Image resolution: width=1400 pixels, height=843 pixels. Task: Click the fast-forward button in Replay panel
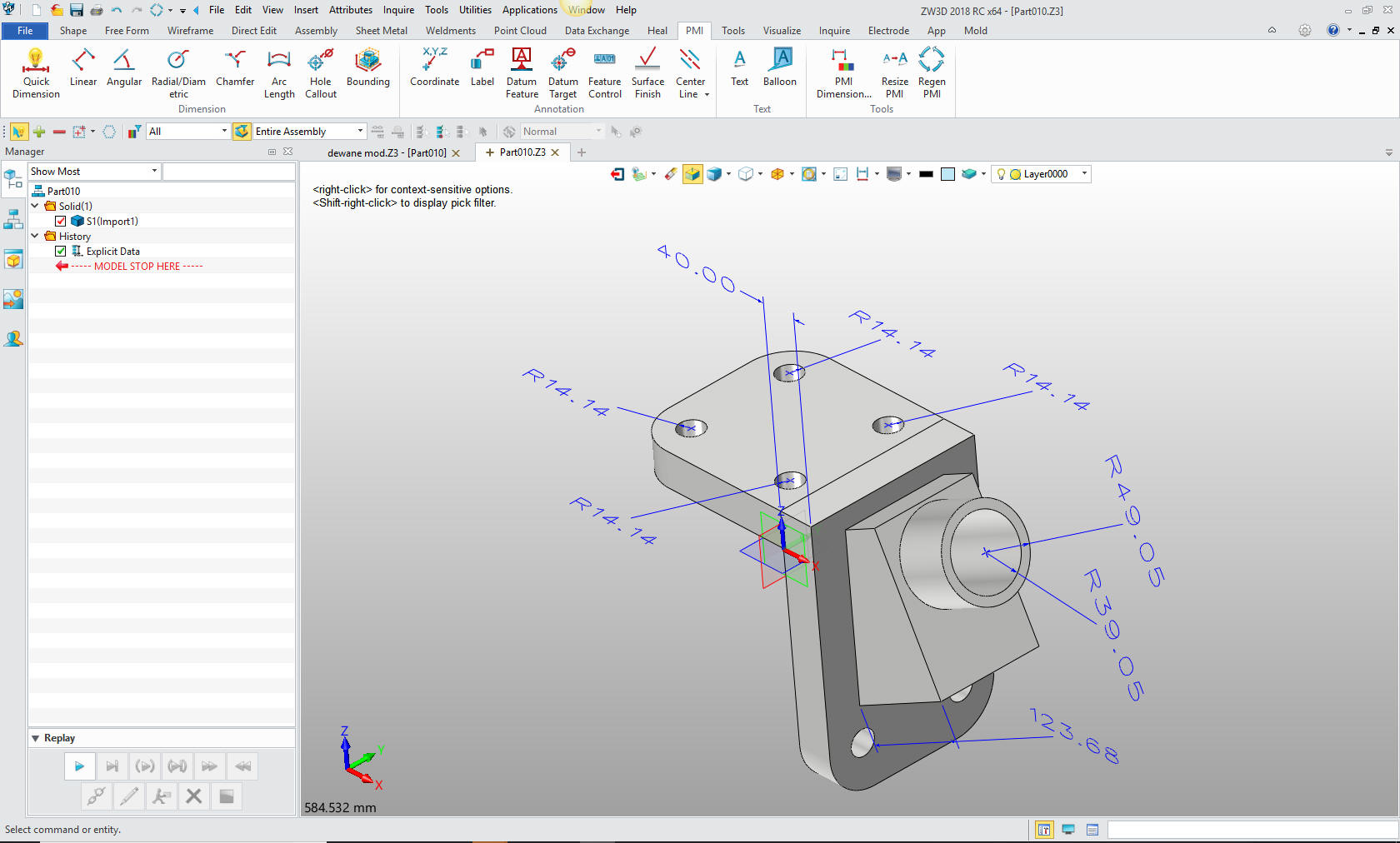[x=209, y=766]
